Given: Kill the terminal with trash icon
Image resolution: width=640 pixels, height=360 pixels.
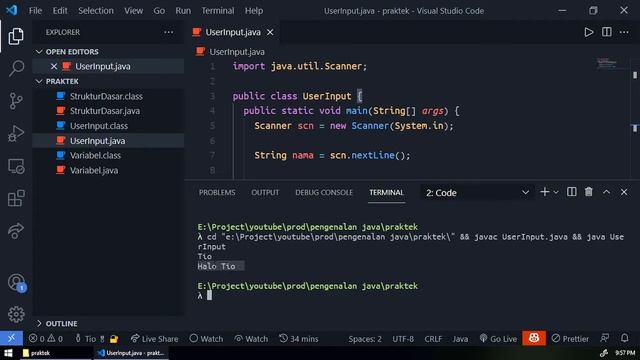Looking at the screenshot, I should [x=589, y=192].
